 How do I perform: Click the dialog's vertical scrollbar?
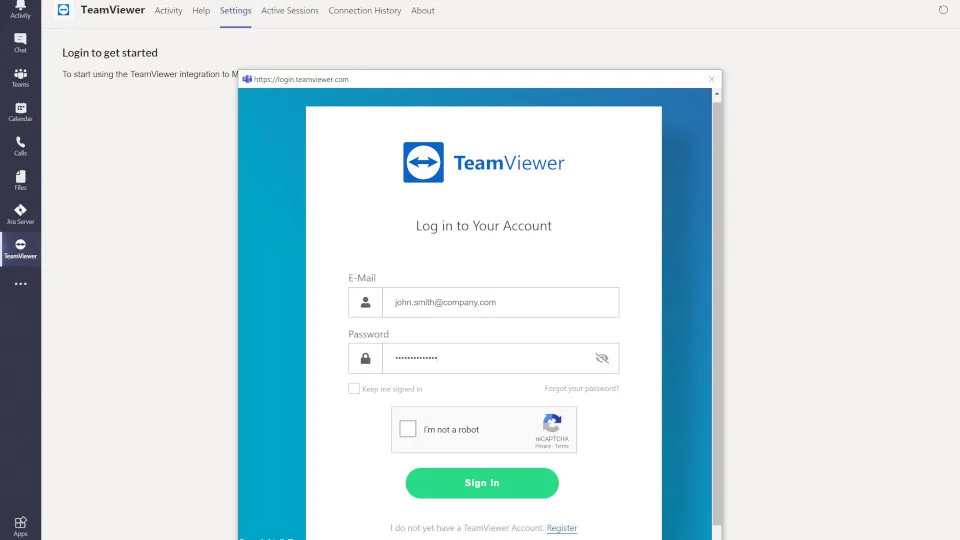pyautogui.click(x=716, y=312)
